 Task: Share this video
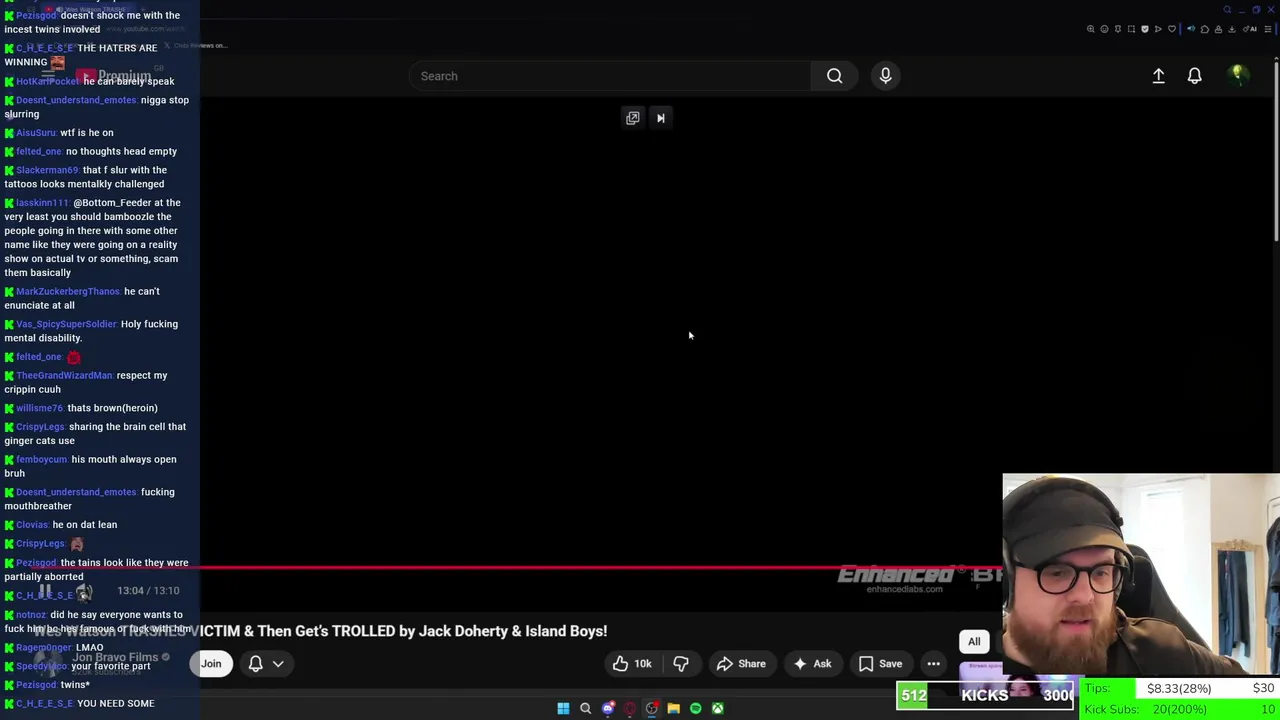(x=741, y=664)
